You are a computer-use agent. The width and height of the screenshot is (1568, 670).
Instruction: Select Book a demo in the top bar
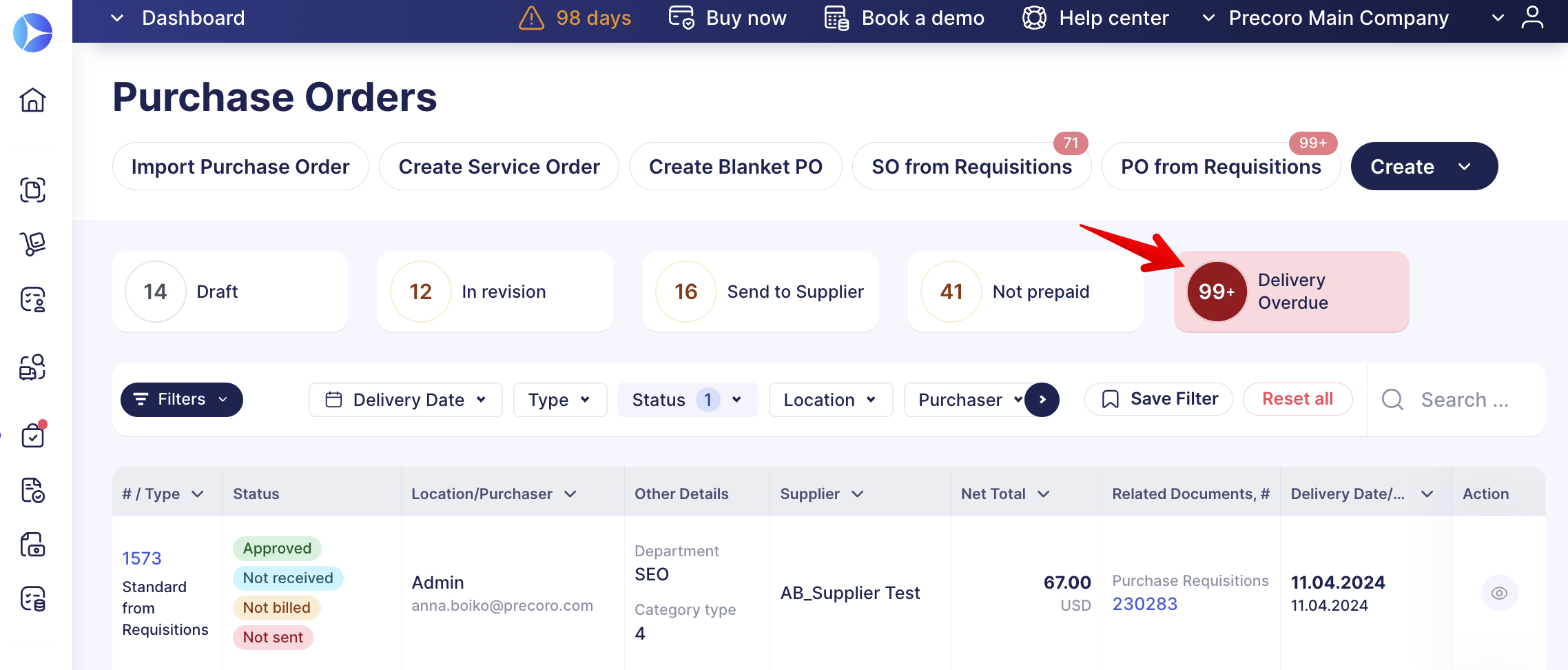(922, 17)
